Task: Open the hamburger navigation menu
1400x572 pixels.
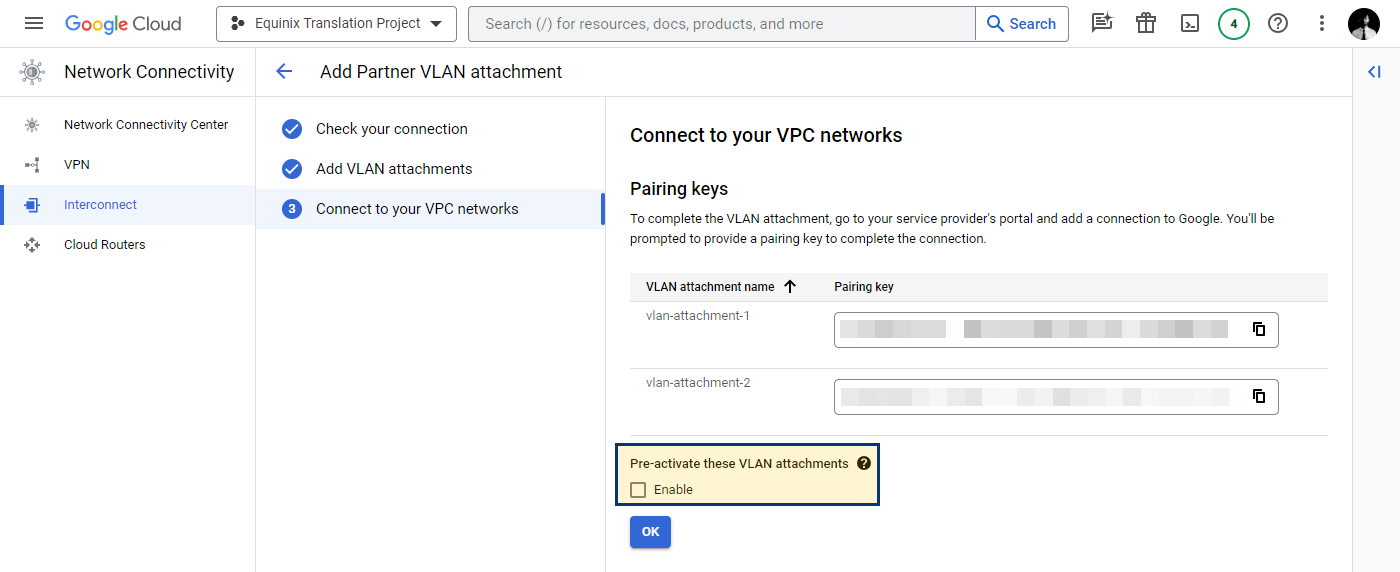Action: [x=34, y=23]
